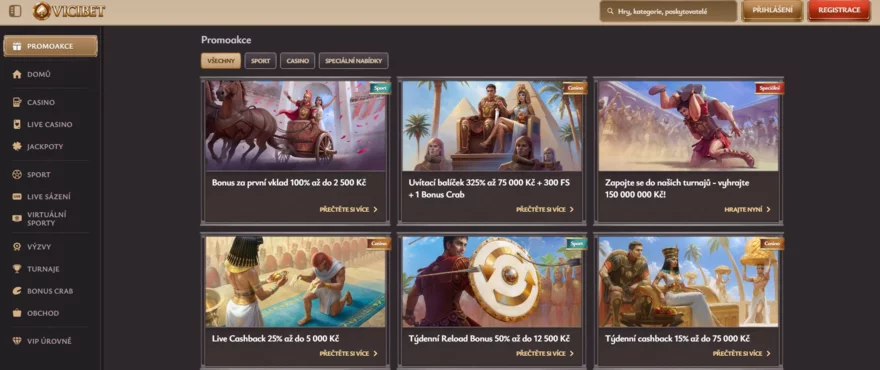Image resolution: width=880 pixels, height=370 pixels.
Task: Click the diamond icon beside VIP Úrovně
Action: [17, 341]
